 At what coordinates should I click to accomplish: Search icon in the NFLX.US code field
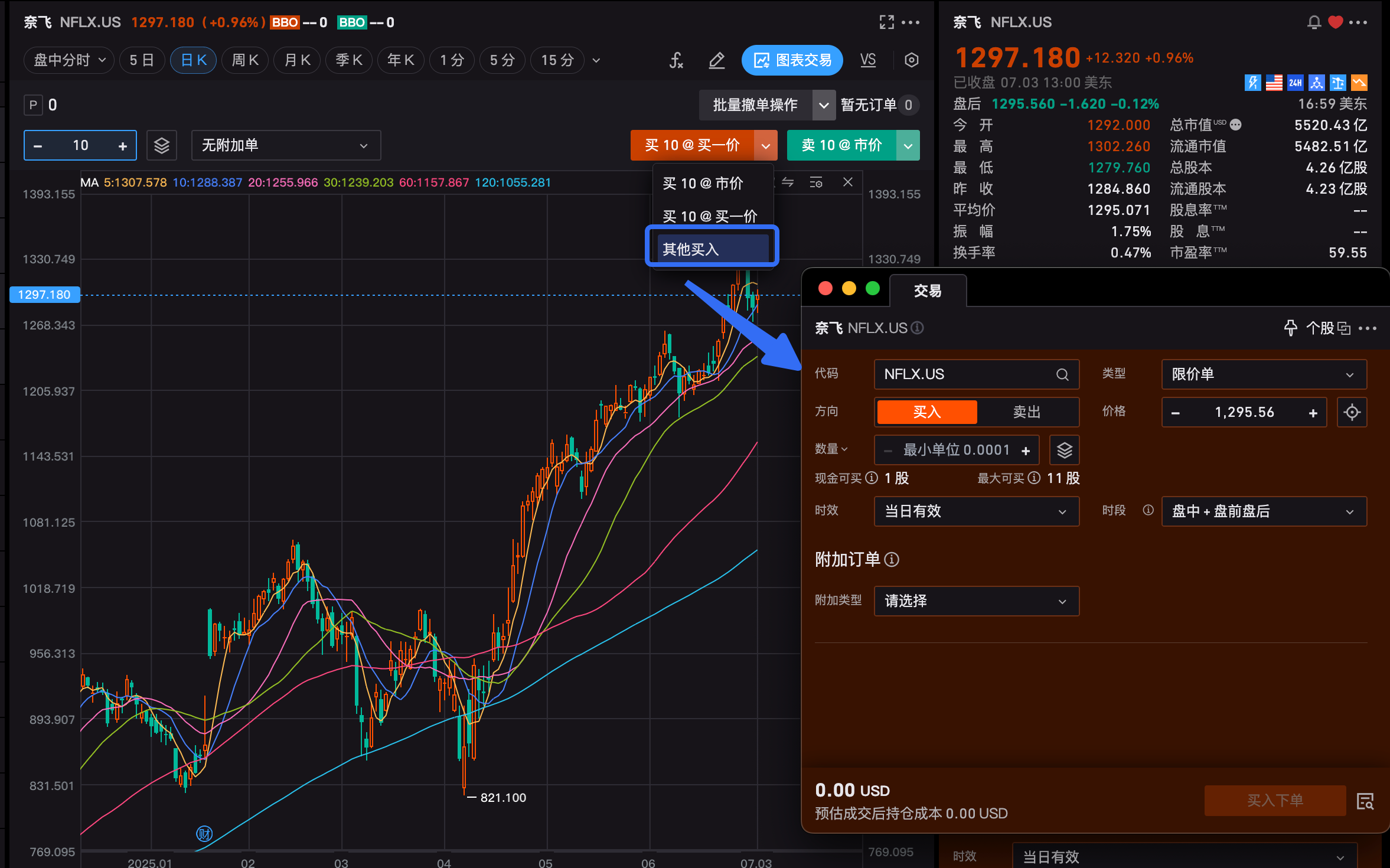(x=1062, y=374)
